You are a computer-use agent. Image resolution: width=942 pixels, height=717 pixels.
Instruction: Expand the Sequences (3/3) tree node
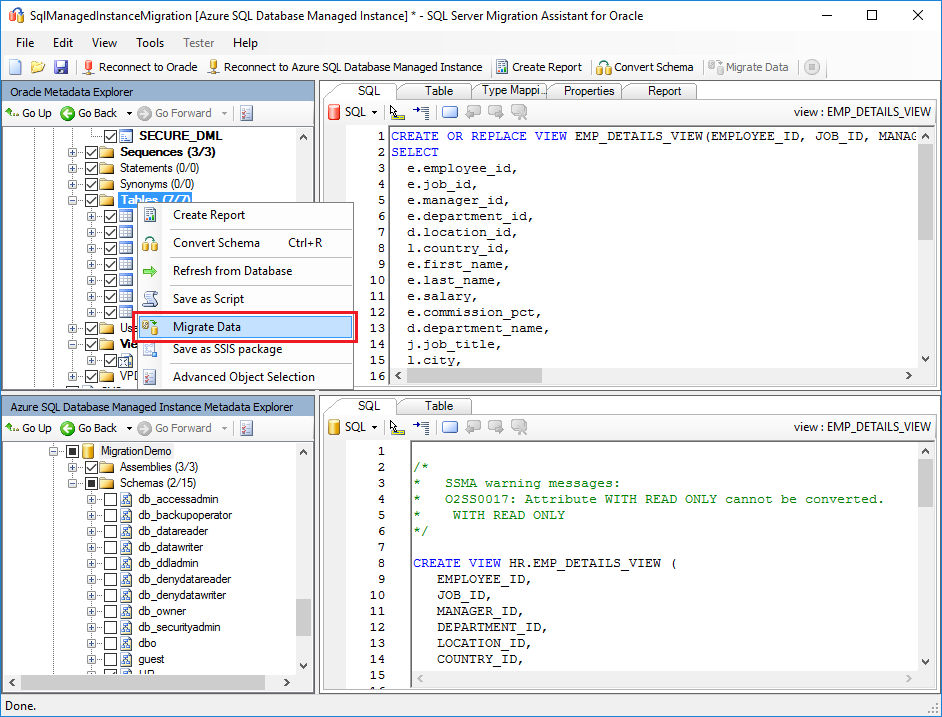pyautogui.click(x=72, y=152)
